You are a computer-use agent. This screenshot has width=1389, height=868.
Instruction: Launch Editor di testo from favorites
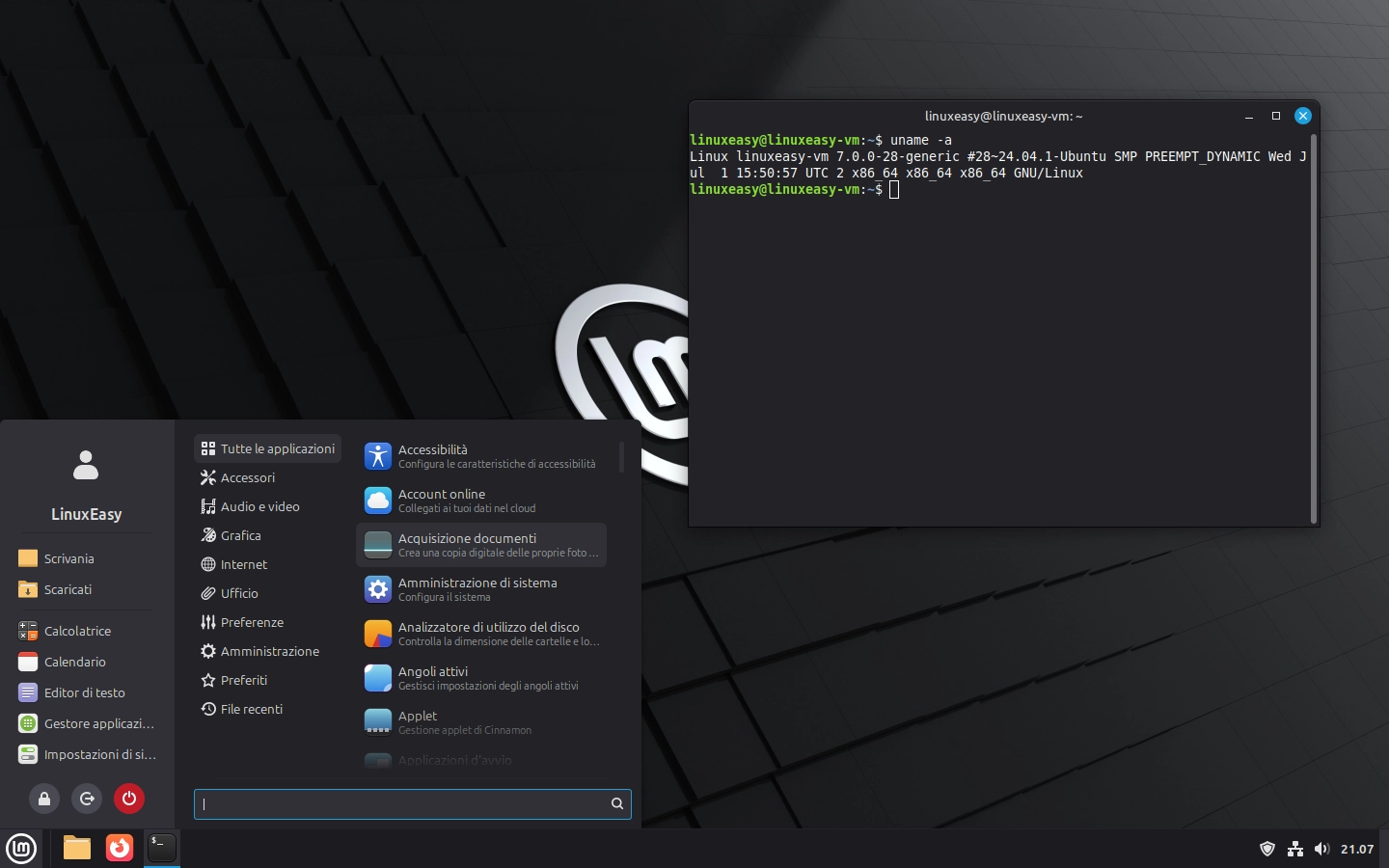(x=86, y=692)
